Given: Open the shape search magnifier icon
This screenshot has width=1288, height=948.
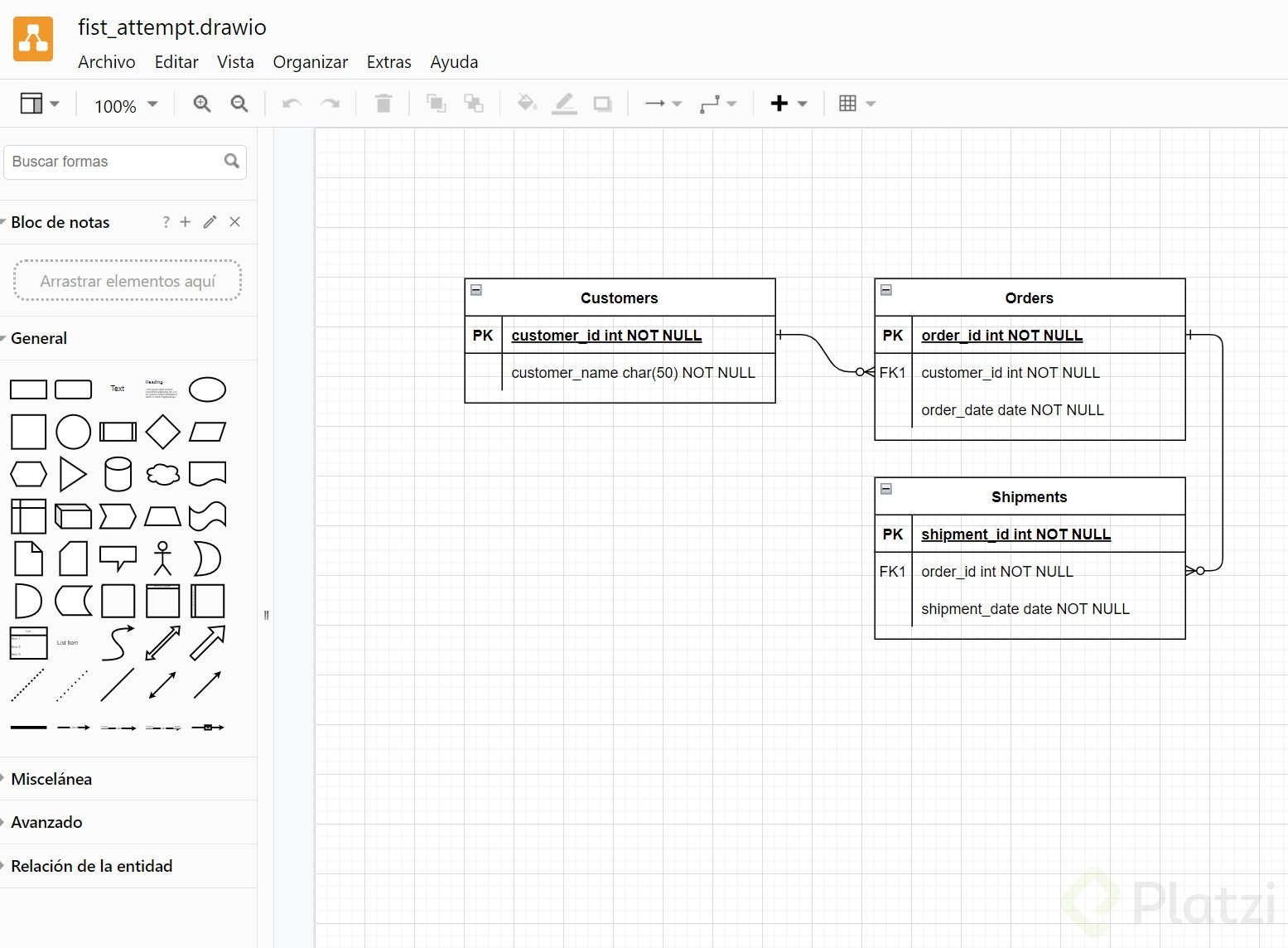Looking at the screenshot, I should (231, 162).
